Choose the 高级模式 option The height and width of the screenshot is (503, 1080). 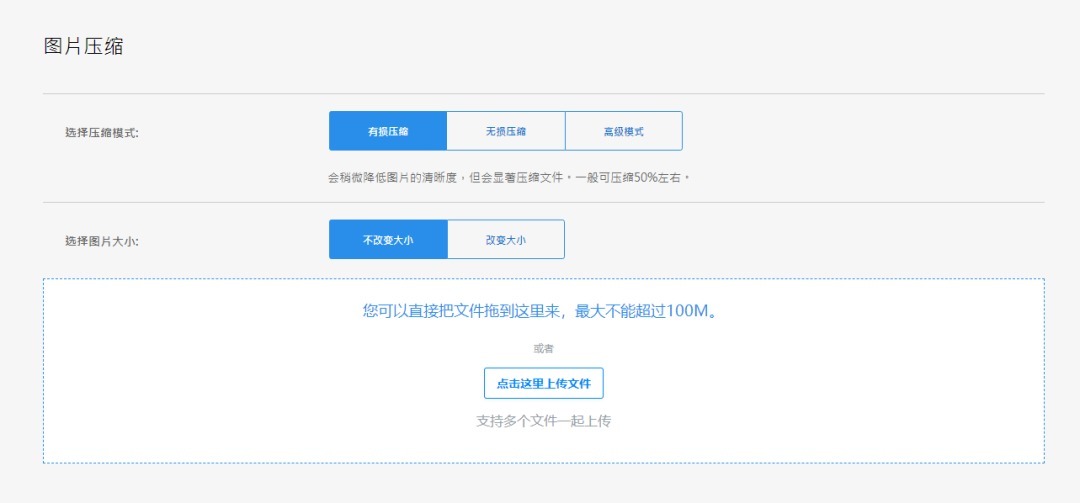tap(623, 131)
